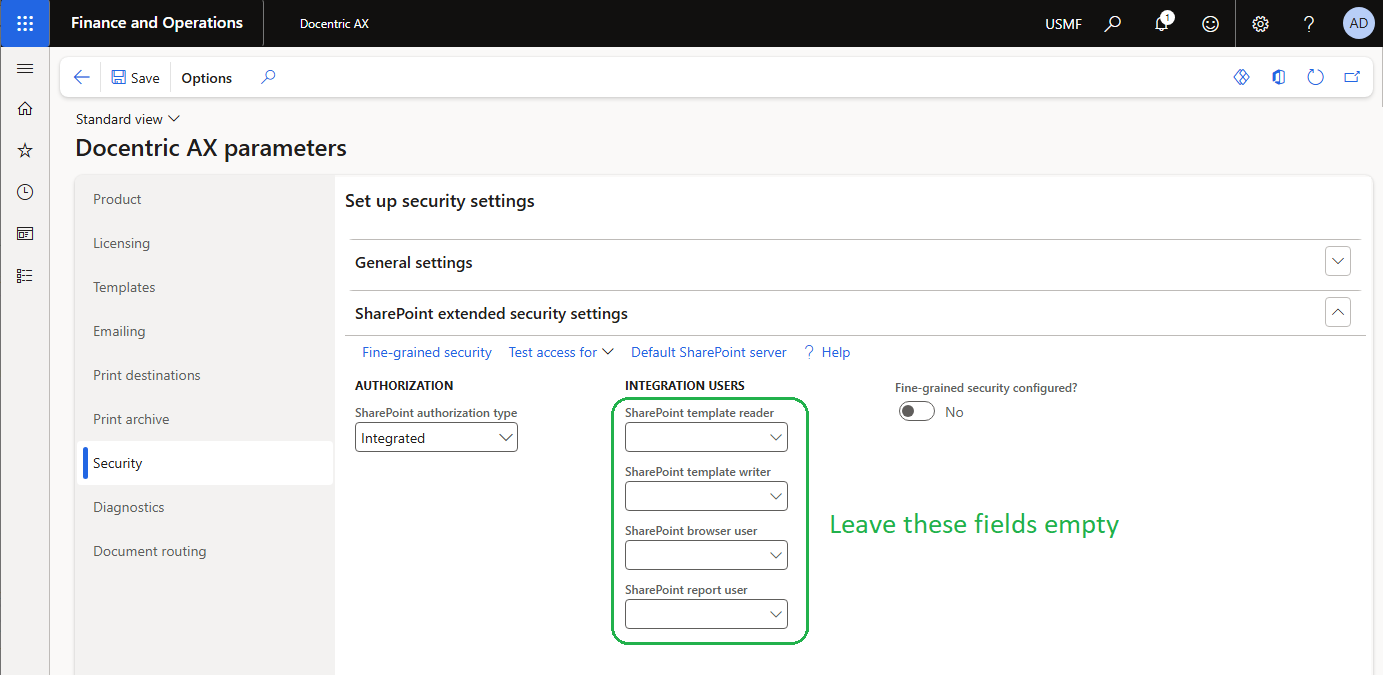Click the back arrow icon
Image resolution: width=1383 pixels, height=675 pixels.
(82, 77)
